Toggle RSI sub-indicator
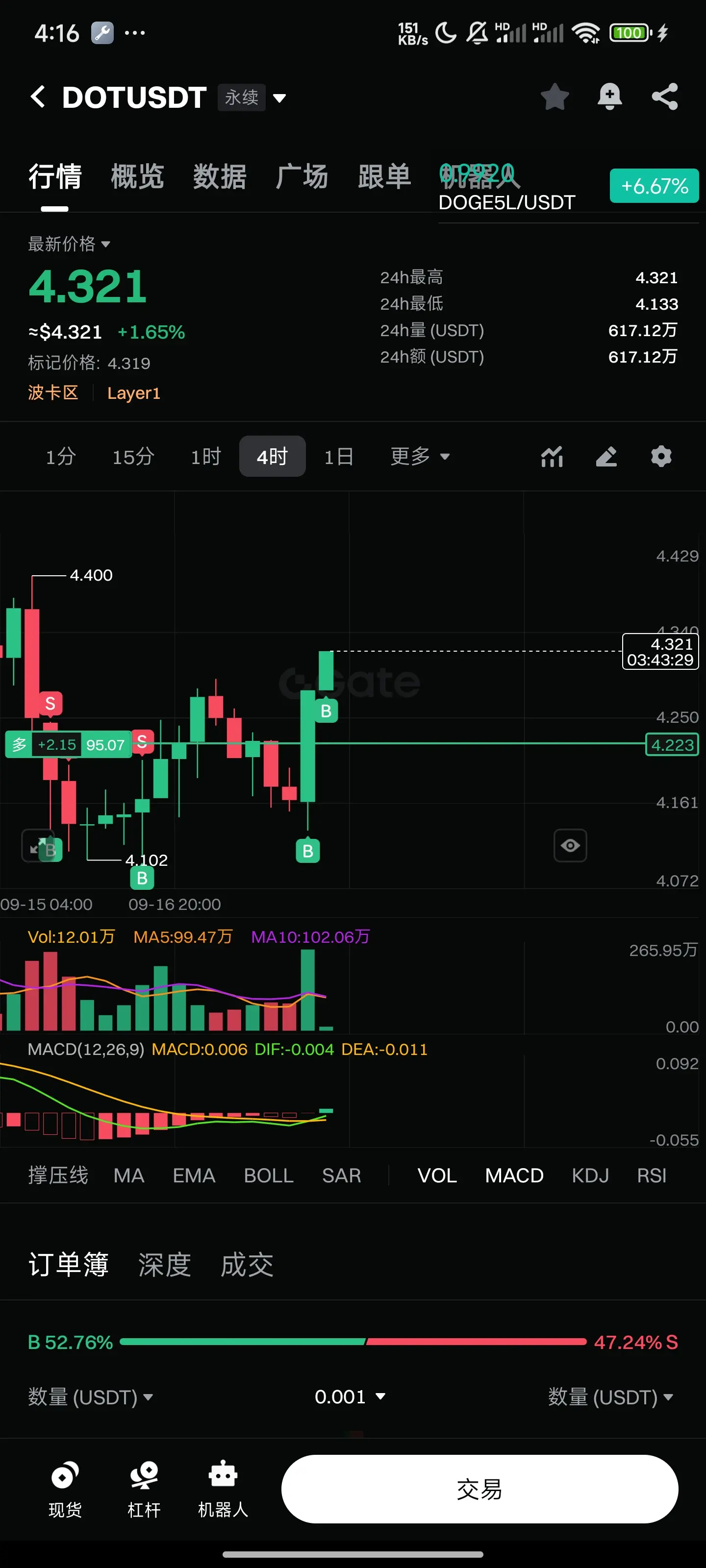Screen dimensions: 706x1568 click(x=651, y=1176)
